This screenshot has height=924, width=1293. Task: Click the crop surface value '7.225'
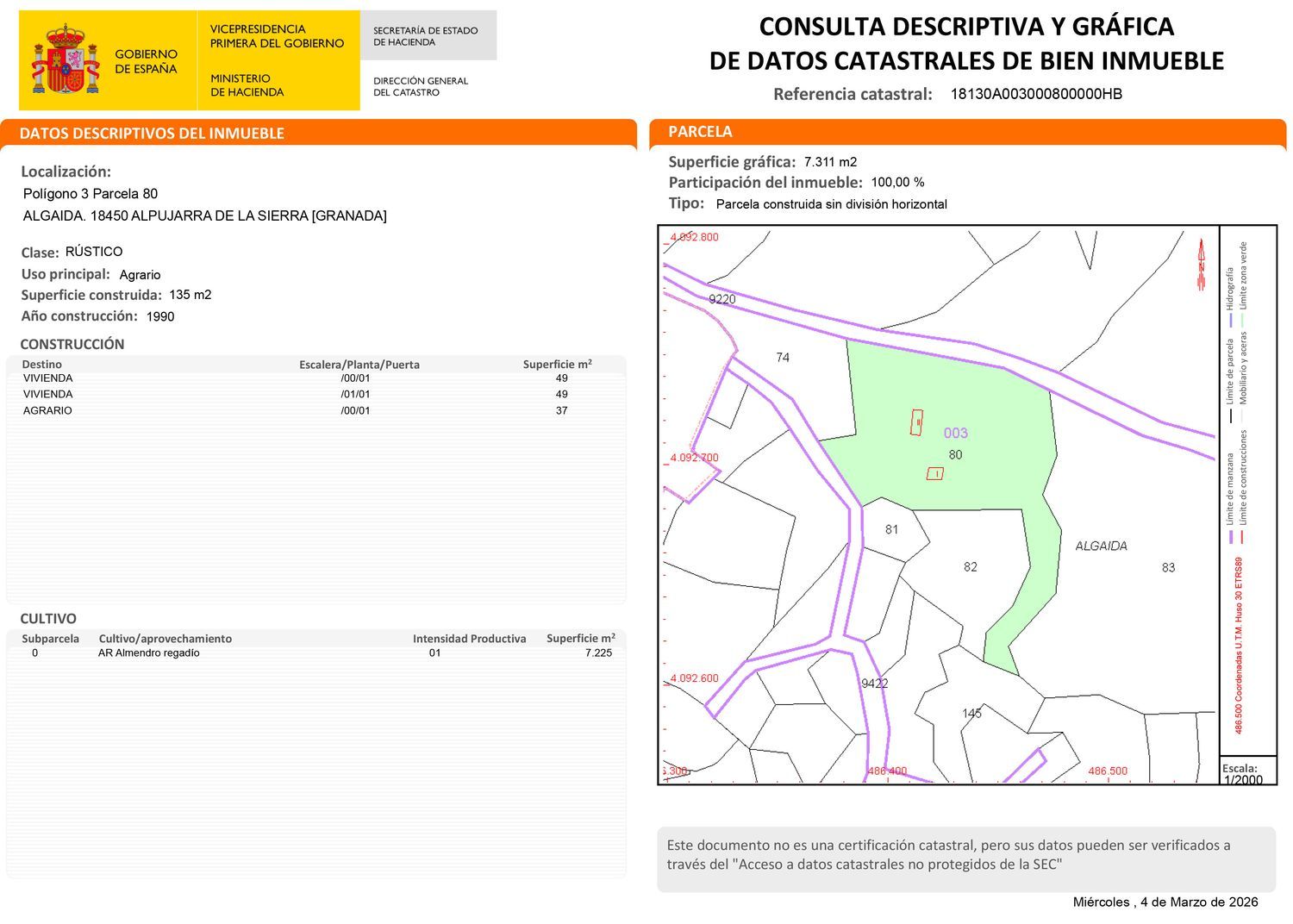[598, 653]
